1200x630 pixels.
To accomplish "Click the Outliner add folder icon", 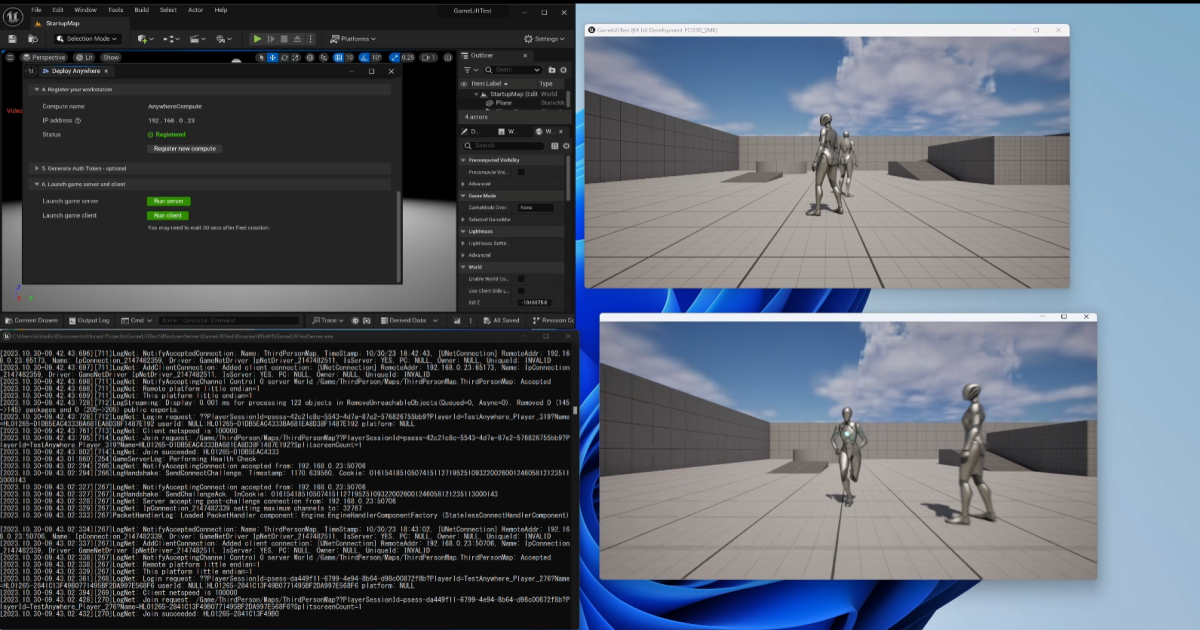I will tap(551, 70).
